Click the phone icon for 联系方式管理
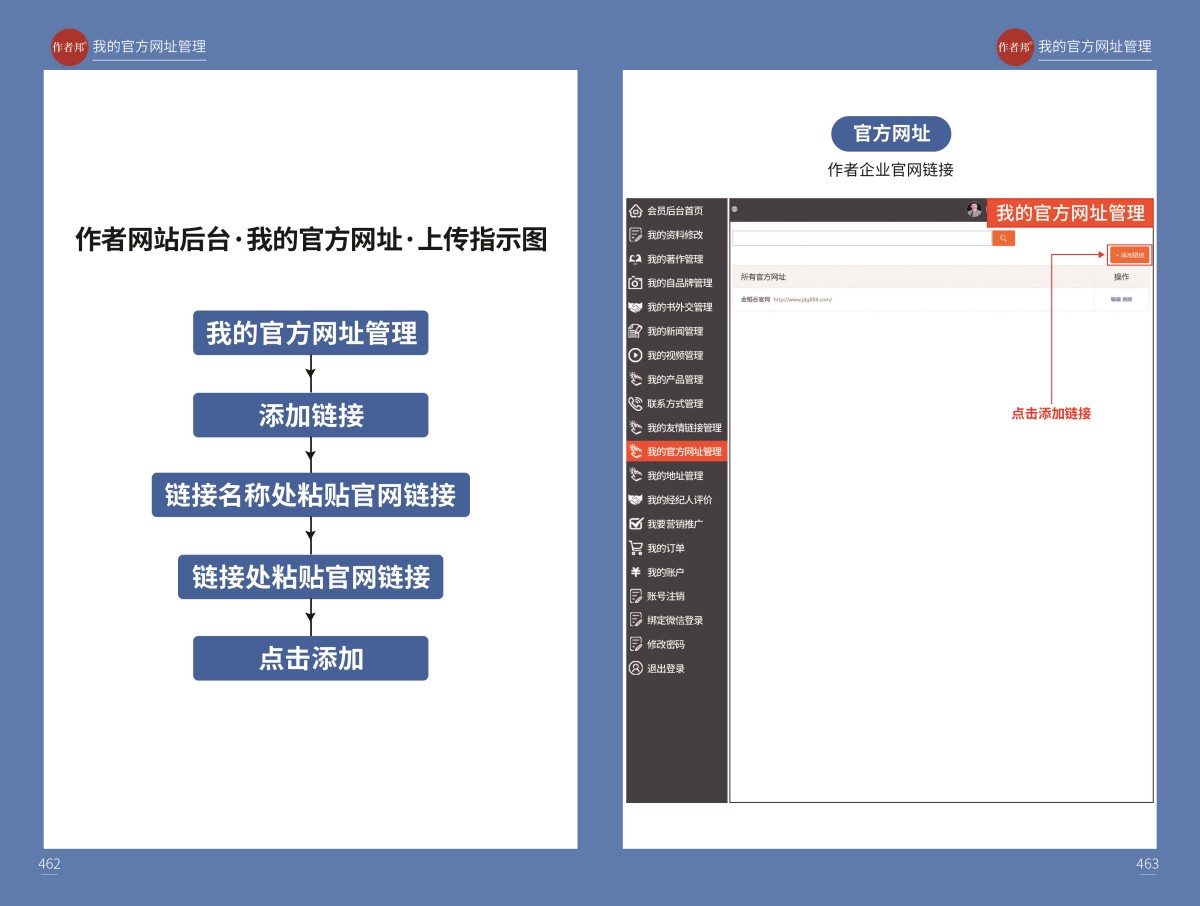The width and height of the screenshot is (1200, 906). [635, 404]
